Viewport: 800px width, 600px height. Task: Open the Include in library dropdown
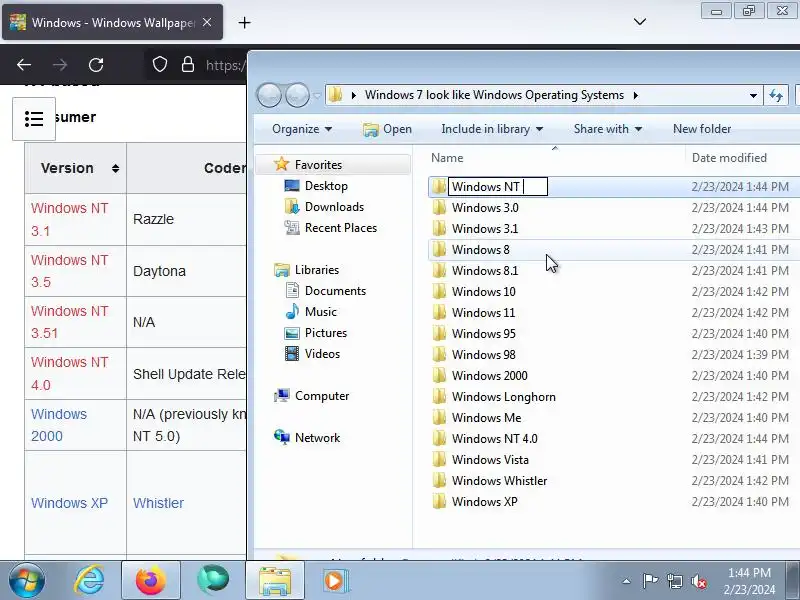(492, 129)
